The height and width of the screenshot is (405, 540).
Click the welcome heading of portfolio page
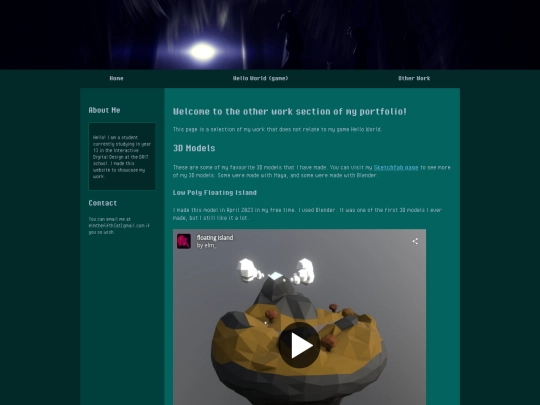pyautogui.click(x=290, y=112)
